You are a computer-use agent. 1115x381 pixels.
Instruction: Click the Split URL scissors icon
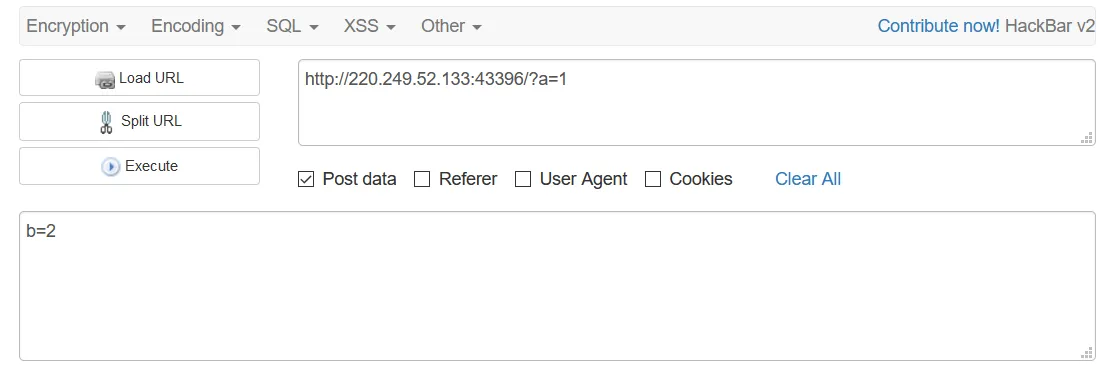click(107, 122)
